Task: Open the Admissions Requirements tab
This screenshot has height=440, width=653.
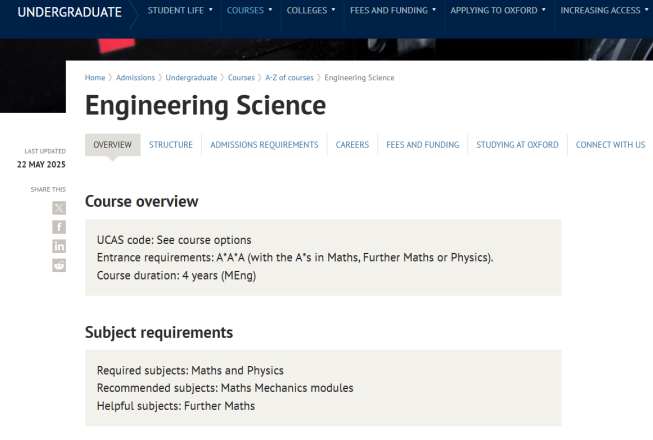Action: (x=264, y=145)
